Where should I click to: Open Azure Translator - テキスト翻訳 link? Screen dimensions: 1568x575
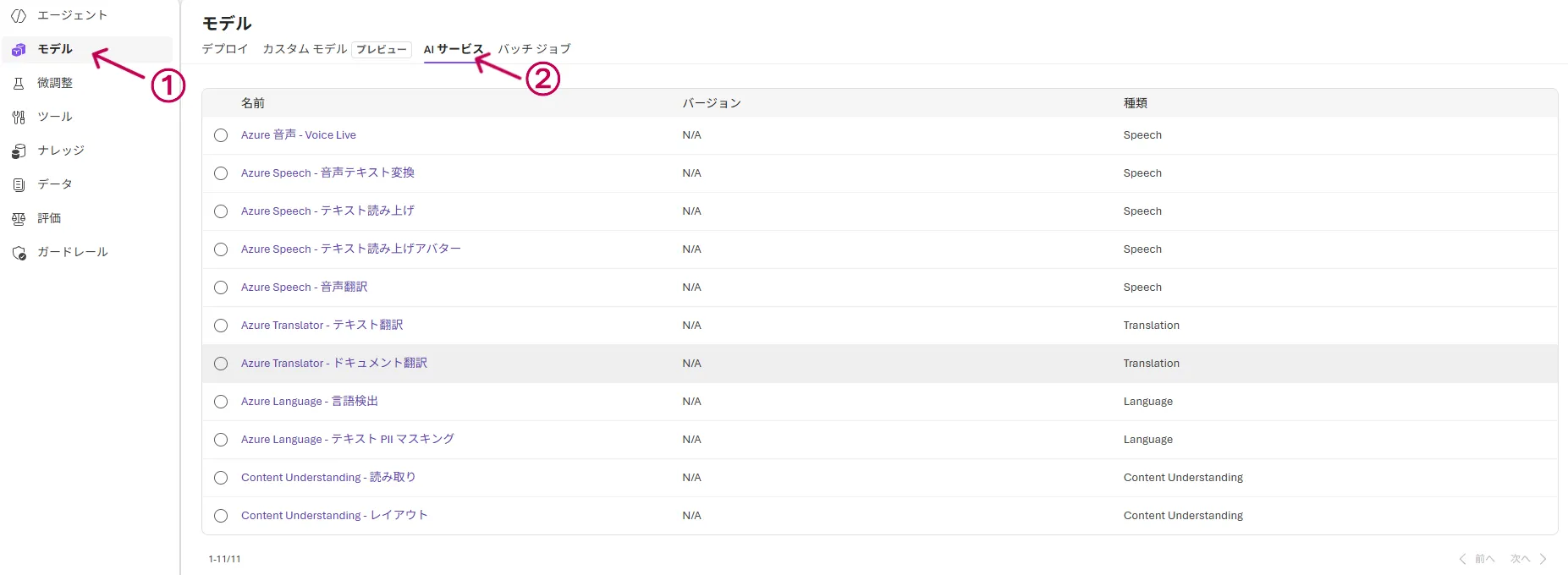[322, 326]
